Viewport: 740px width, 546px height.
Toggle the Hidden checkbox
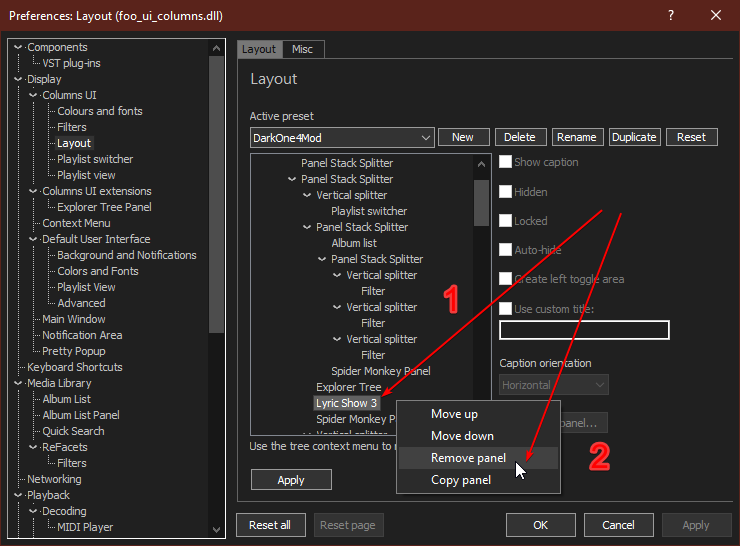(x=506, y=192)
